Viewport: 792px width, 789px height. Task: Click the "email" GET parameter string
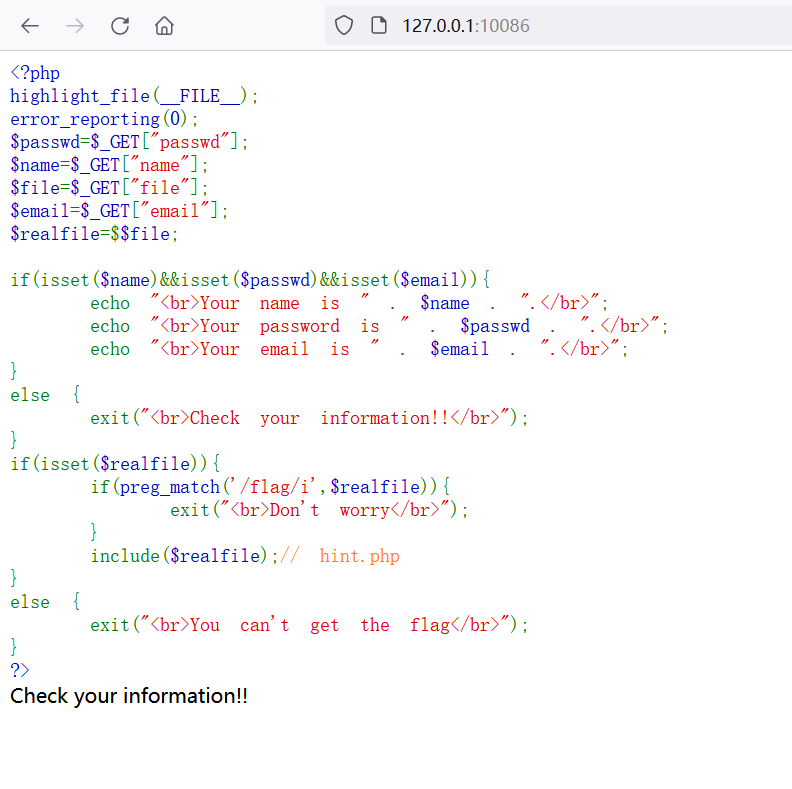tap(180, 211)
